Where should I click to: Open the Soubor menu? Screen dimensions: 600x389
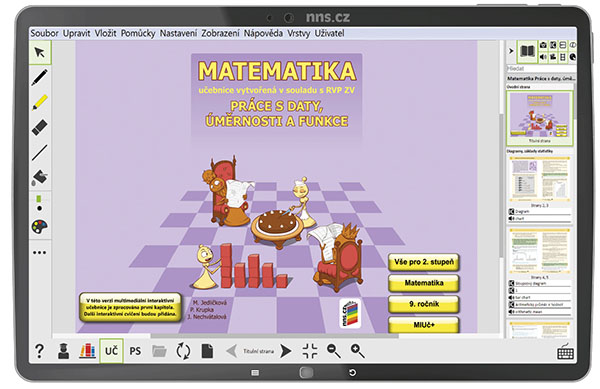44,33
